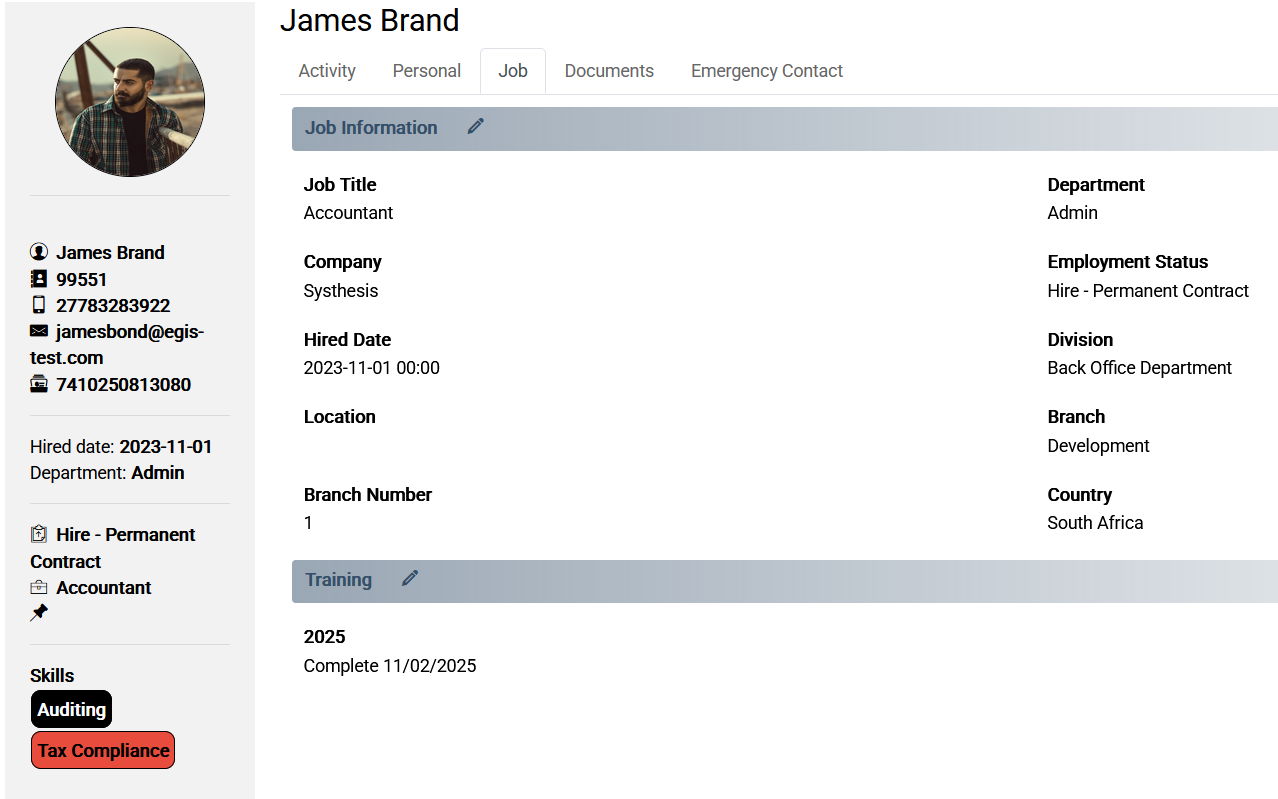
Task: Click the Auditing skill badge
Action: point(72,709)
